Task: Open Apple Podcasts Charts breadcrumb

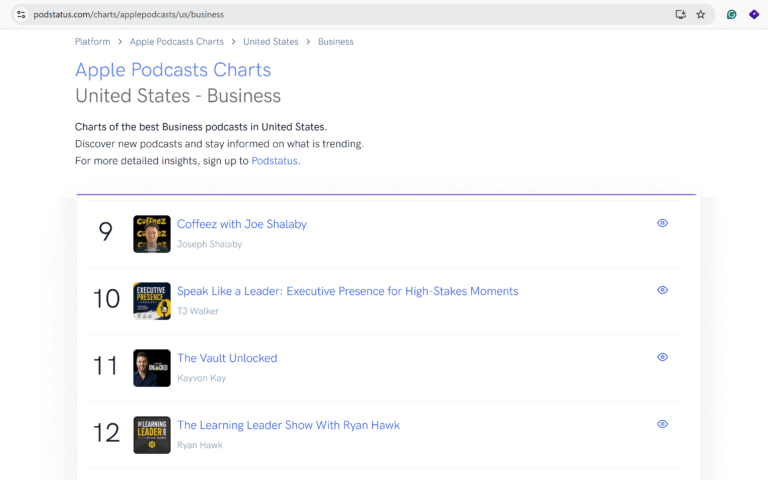Action: 177,42
